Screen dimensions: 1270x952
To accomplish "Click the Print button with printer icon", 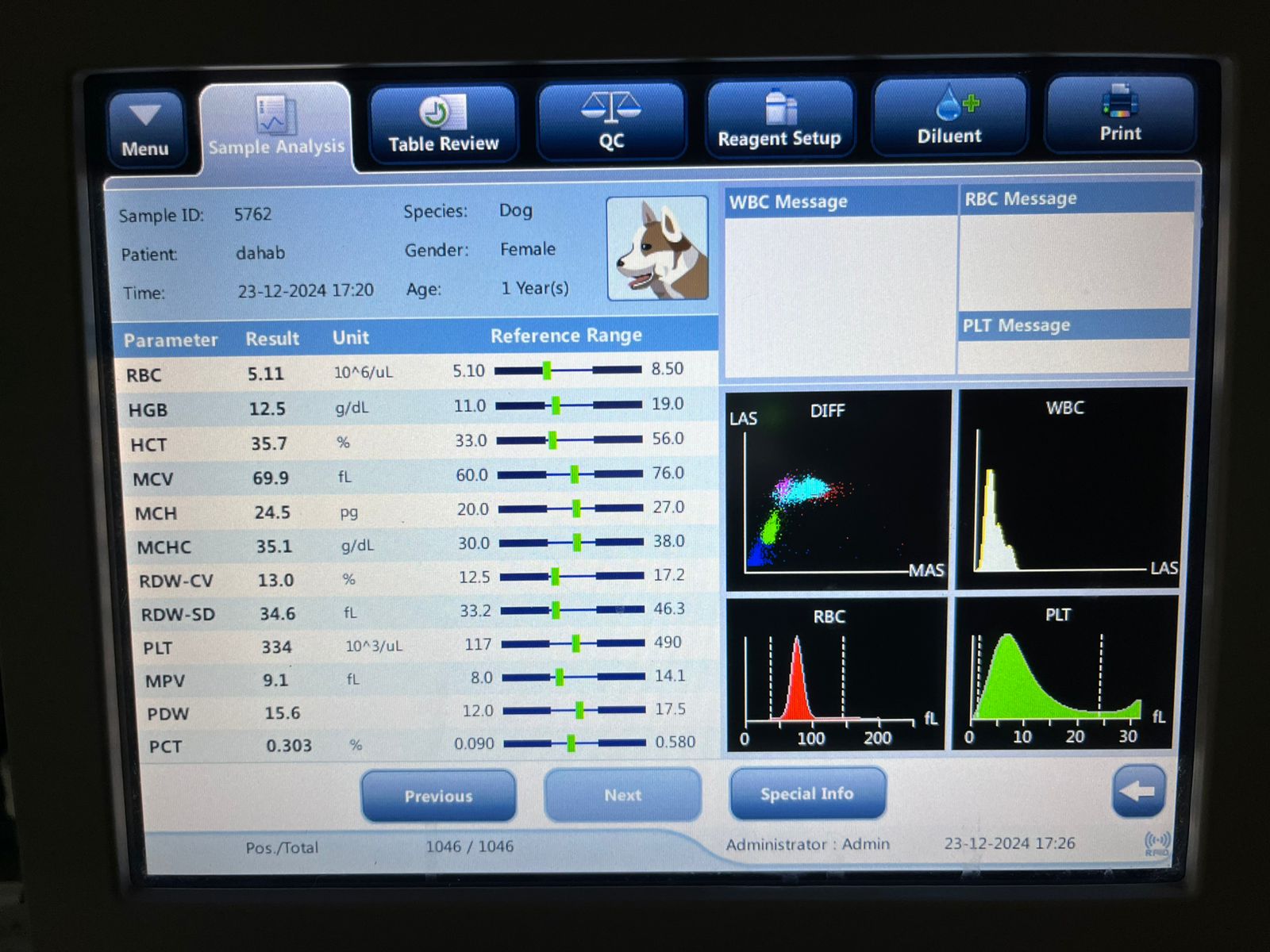I will click(x=1120, y=114).
